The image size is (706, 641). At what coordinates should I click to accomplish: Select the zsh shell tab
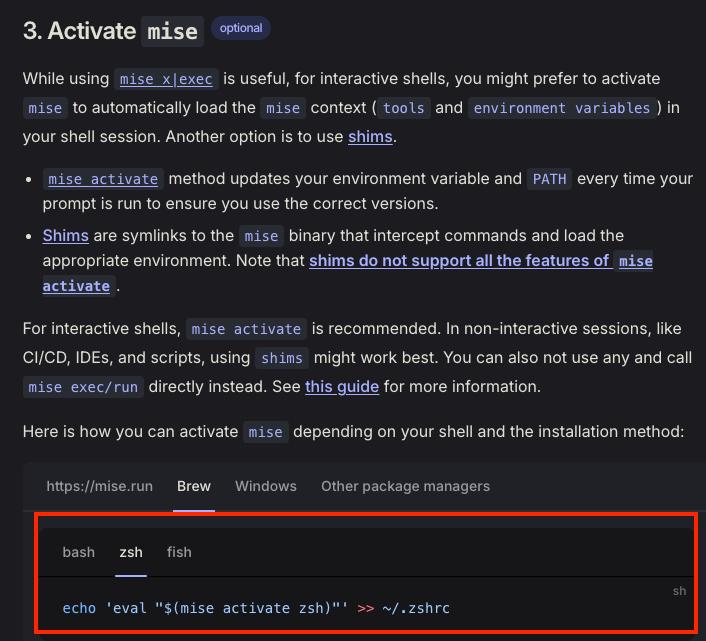131,552
